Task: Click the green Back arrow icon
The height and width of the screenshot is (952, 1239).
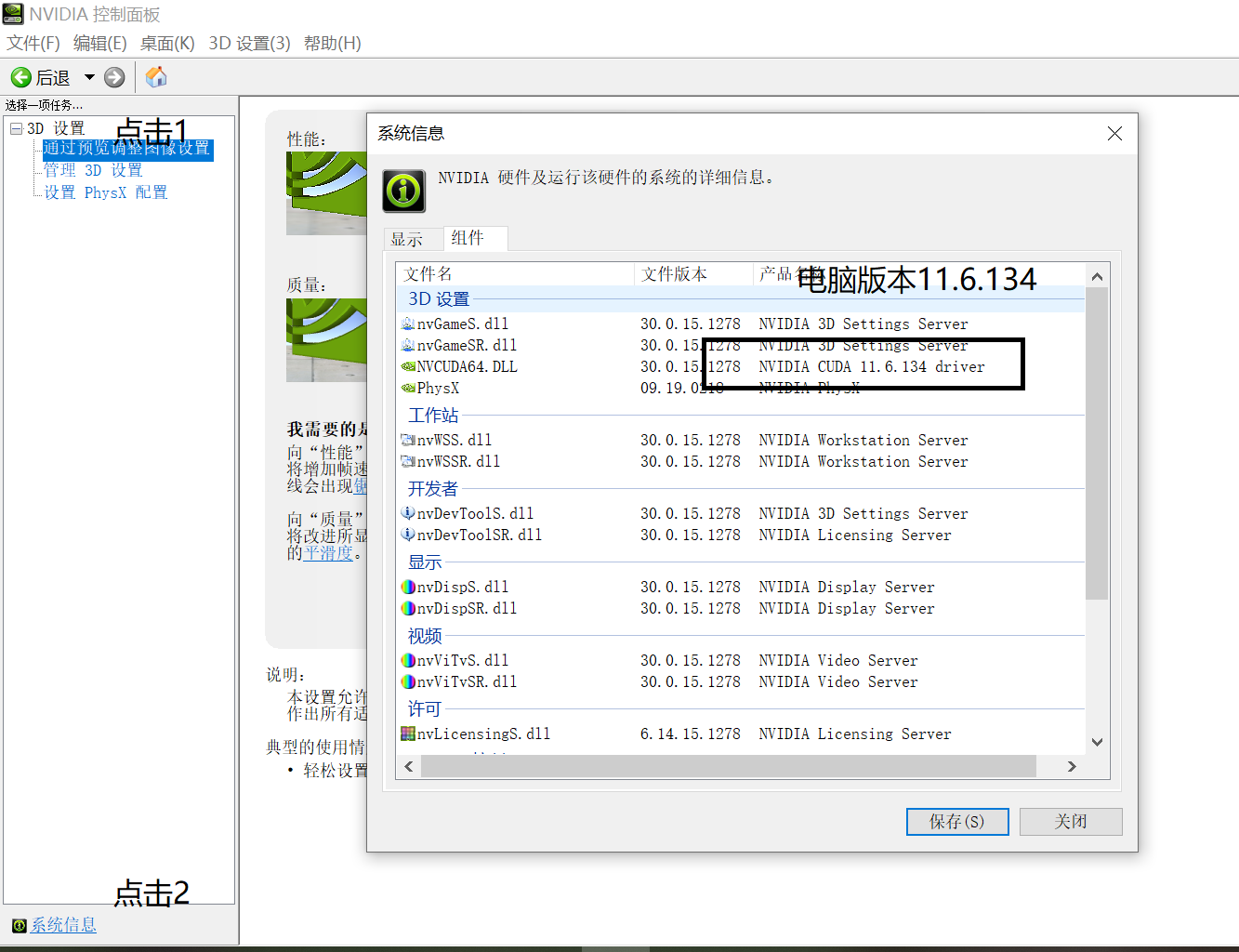Action: tap(21, 77)
